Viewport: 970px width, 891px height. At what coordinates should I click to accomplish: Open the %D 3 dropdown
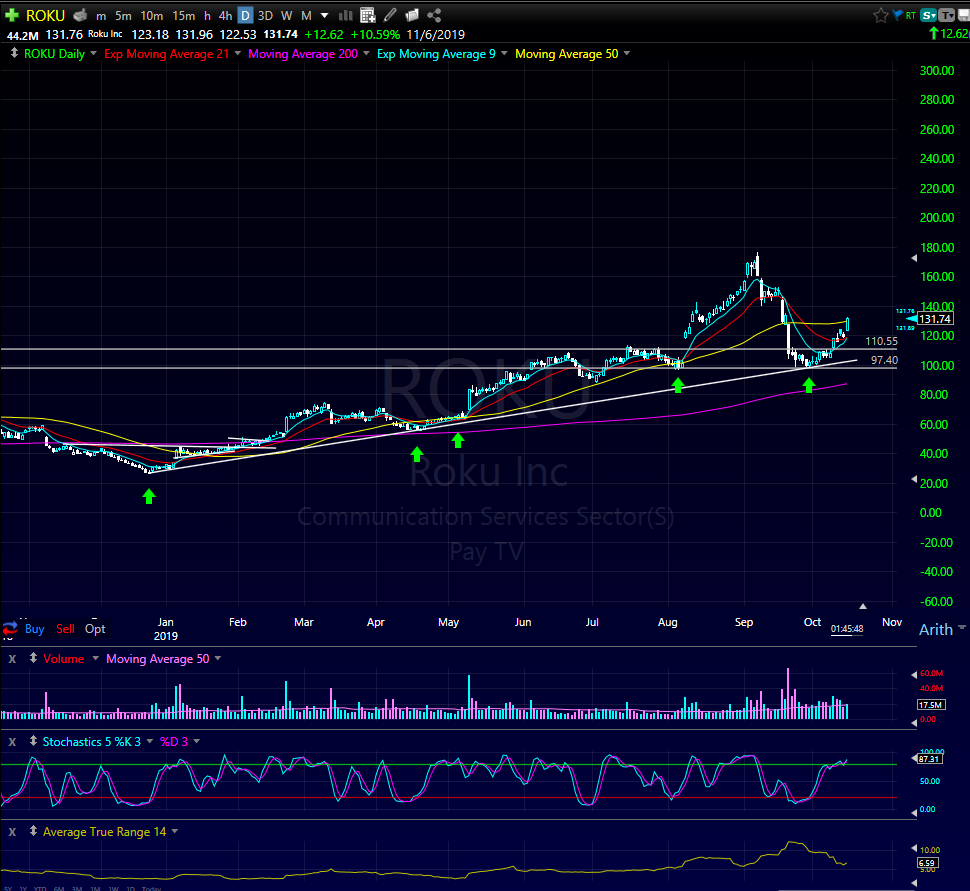197,741
